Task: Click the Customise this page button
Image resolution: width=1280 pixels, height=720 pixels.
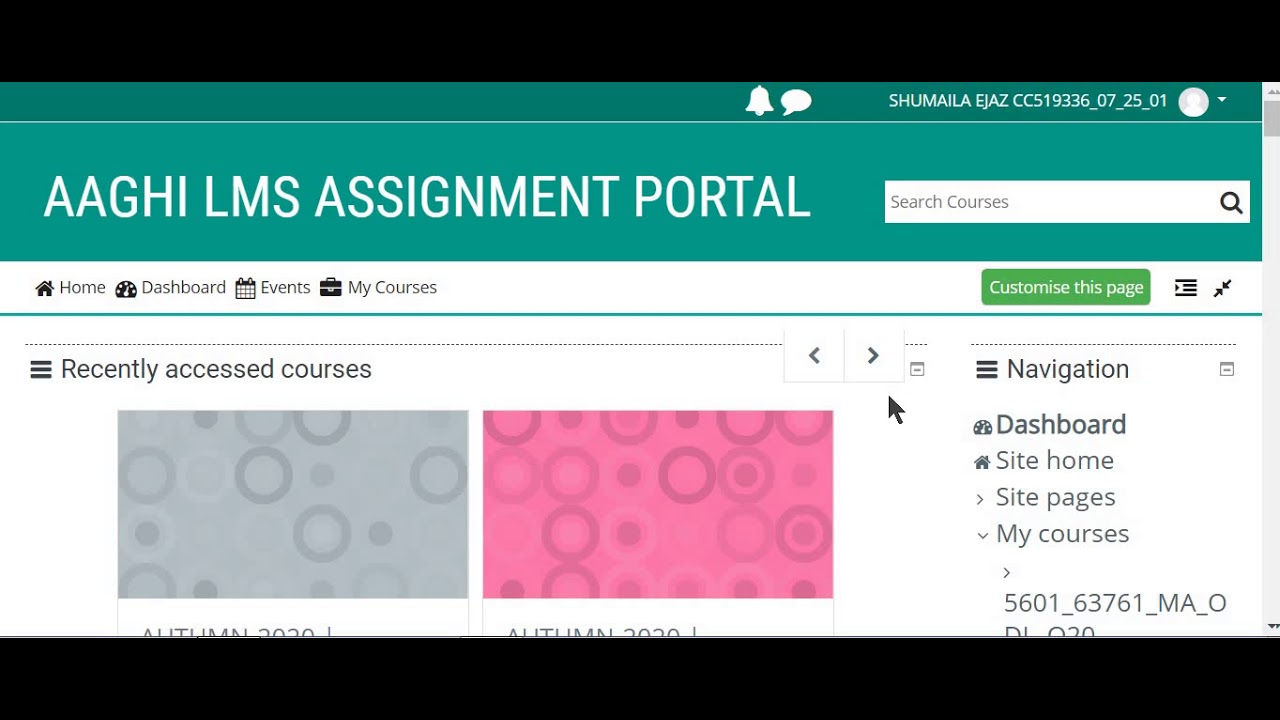Action: click(1066, 287)
